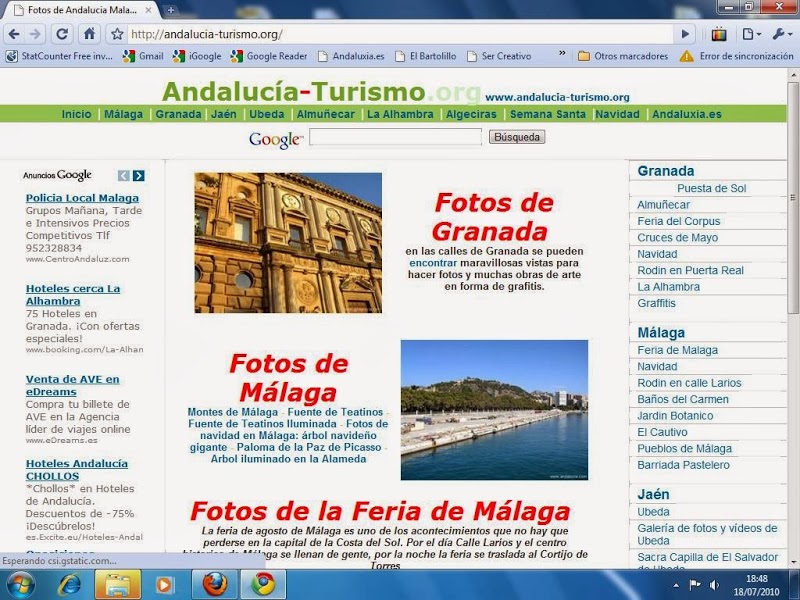Open the Granada palace photo thumbnail

(288, 242)
